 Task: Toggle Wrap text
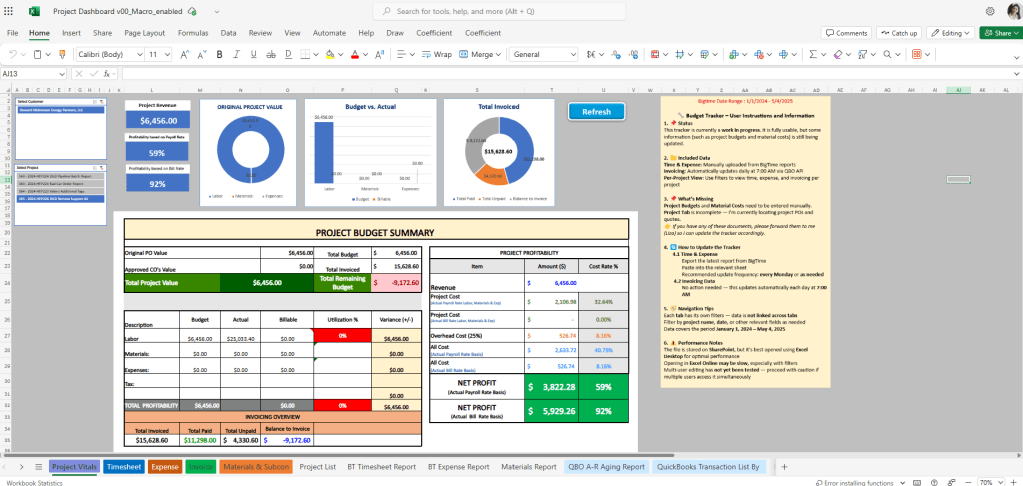pos(436,54)
